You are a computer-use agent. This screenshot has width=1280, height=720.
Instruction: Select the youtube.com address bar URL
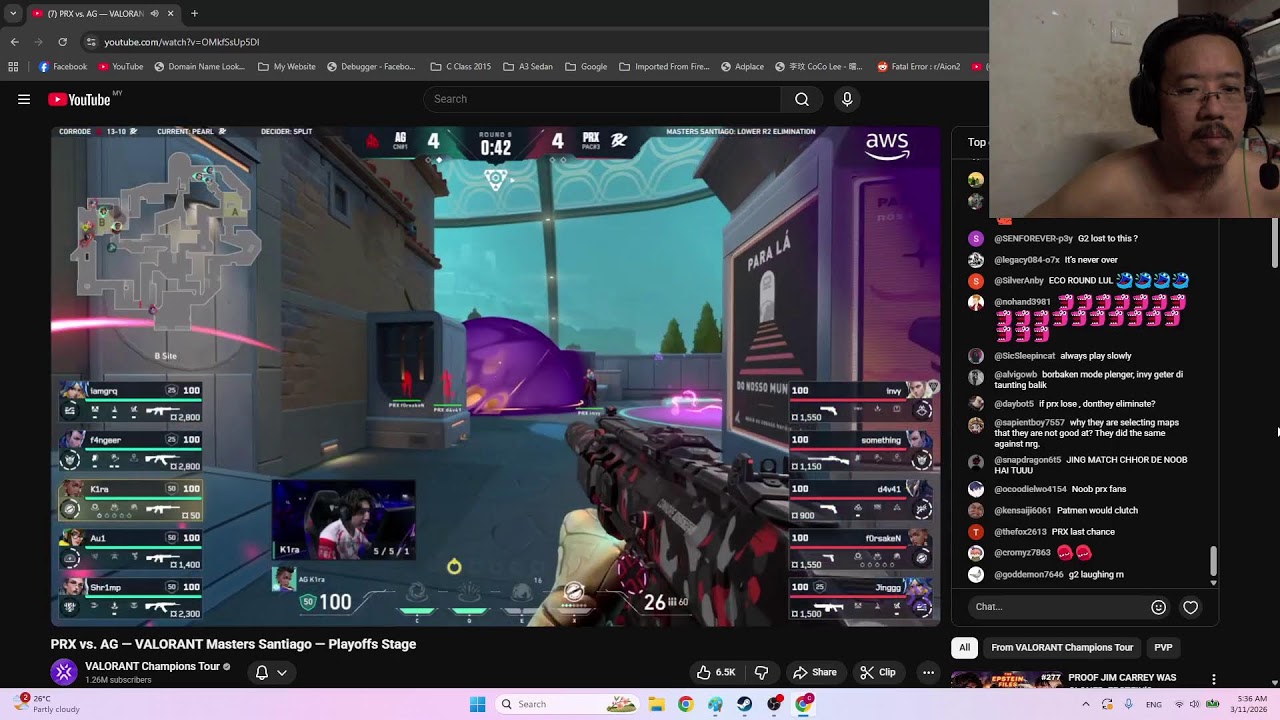pyautogui.click(x=181, y=42)
